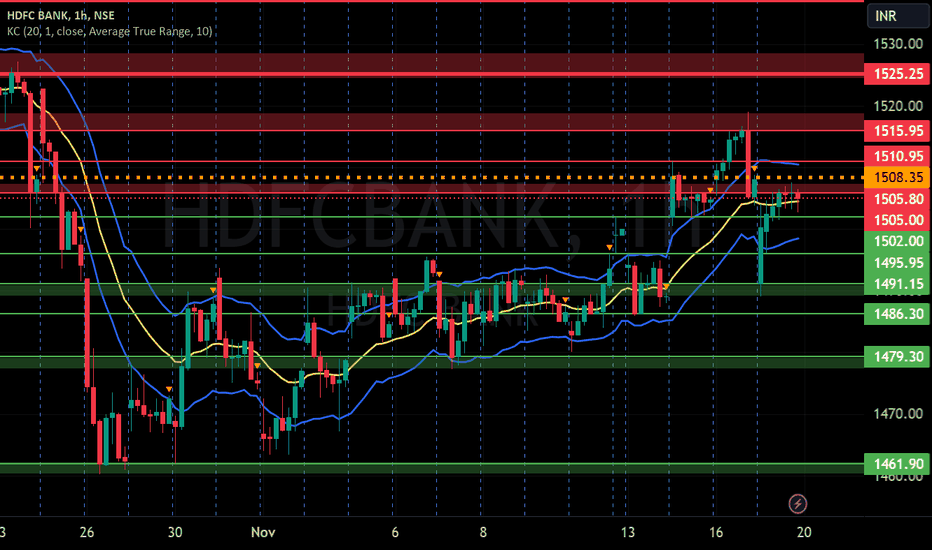
Task: Select the KC Keltner Channel indicator legend
Action: pos(109,32)
